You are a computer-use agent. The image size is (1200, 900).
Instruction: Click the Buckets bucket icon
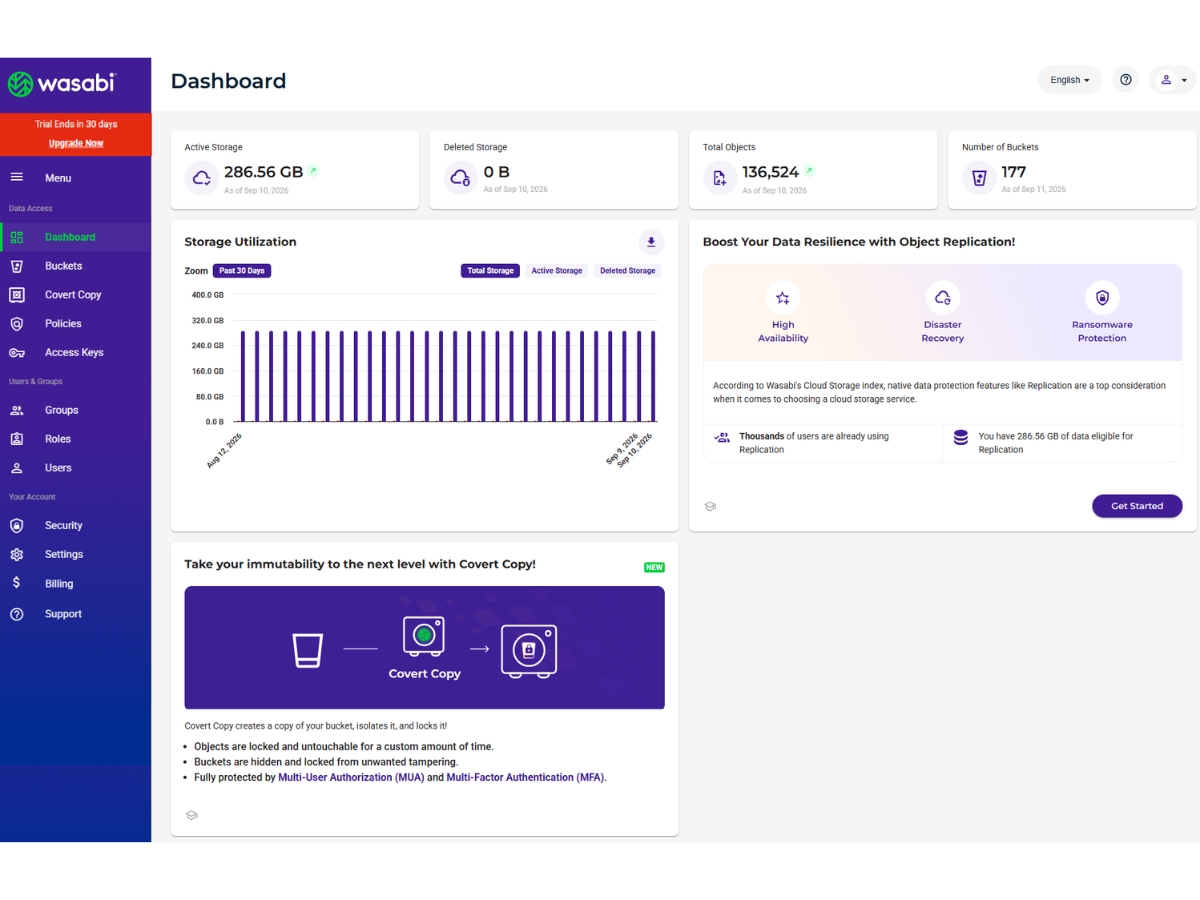pyautogui.click(x=16, y=266)
